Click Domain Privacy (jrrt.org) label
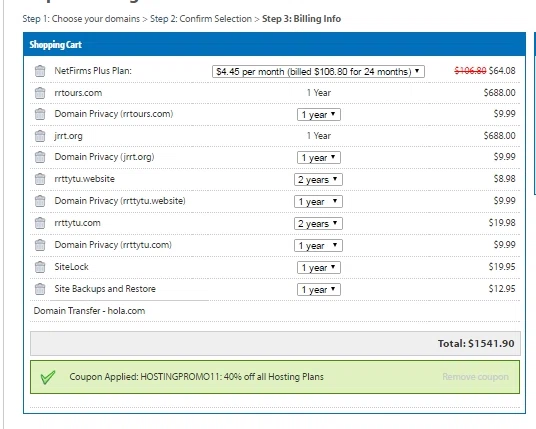 click(105, 157)
